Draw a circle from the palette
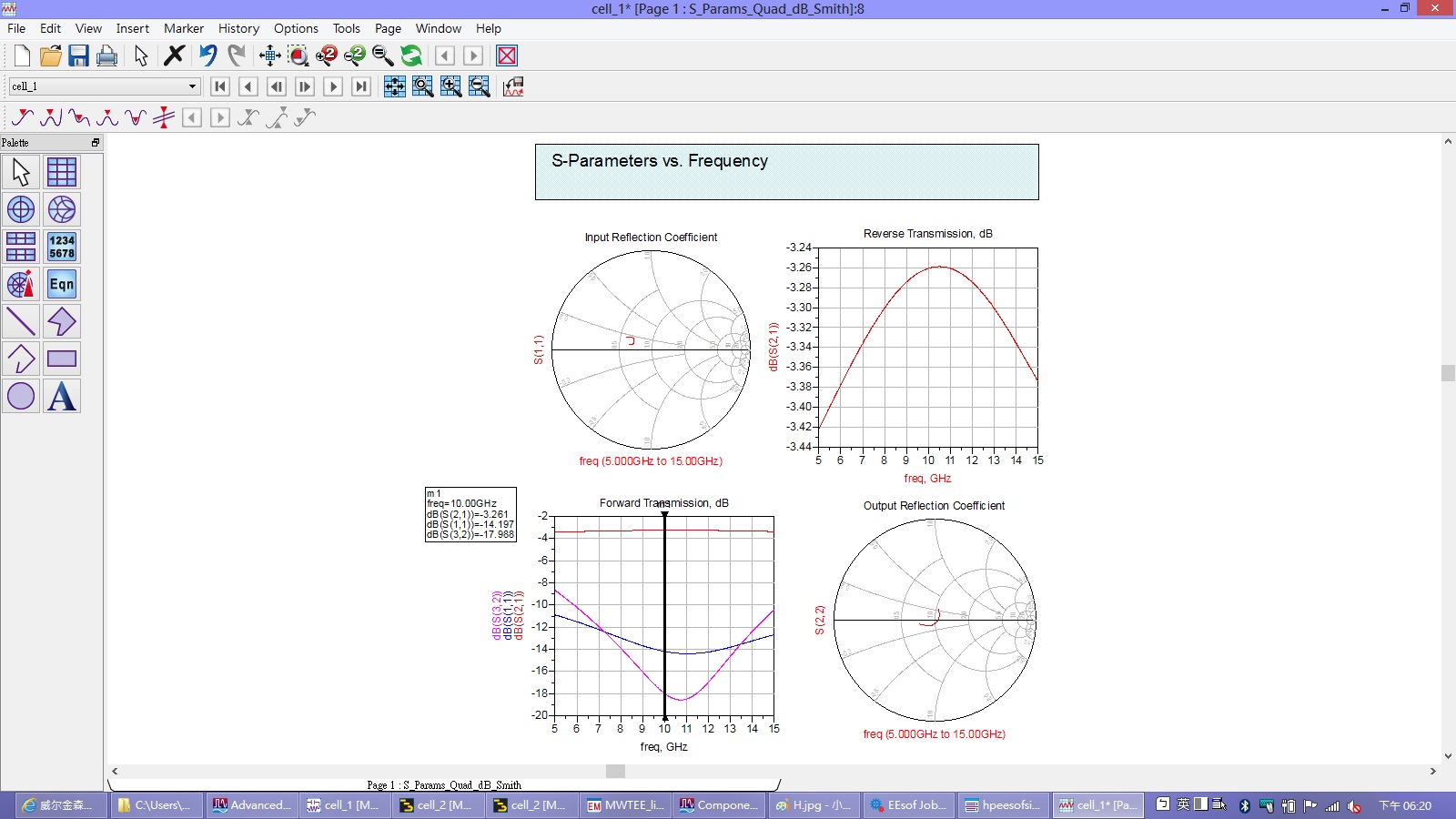Image resolution: width=1456 pixels, height=819 pixels. tap(21, 396)
